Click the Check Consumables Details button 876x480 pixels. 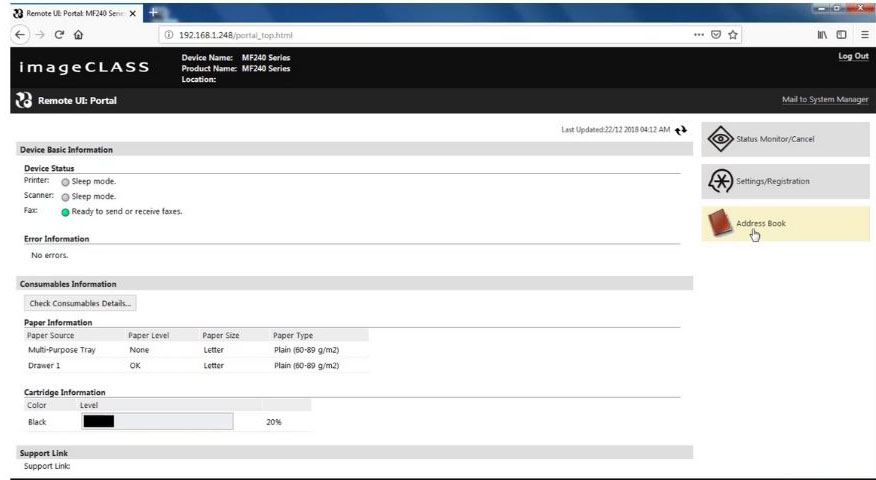[x=80, y=303]
